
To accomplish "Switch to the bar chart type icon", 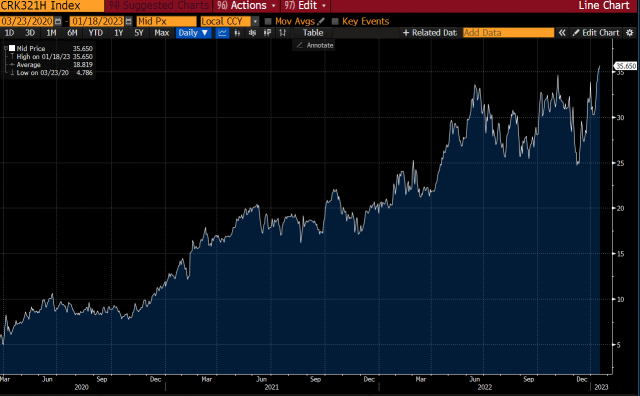I will 237,33.
